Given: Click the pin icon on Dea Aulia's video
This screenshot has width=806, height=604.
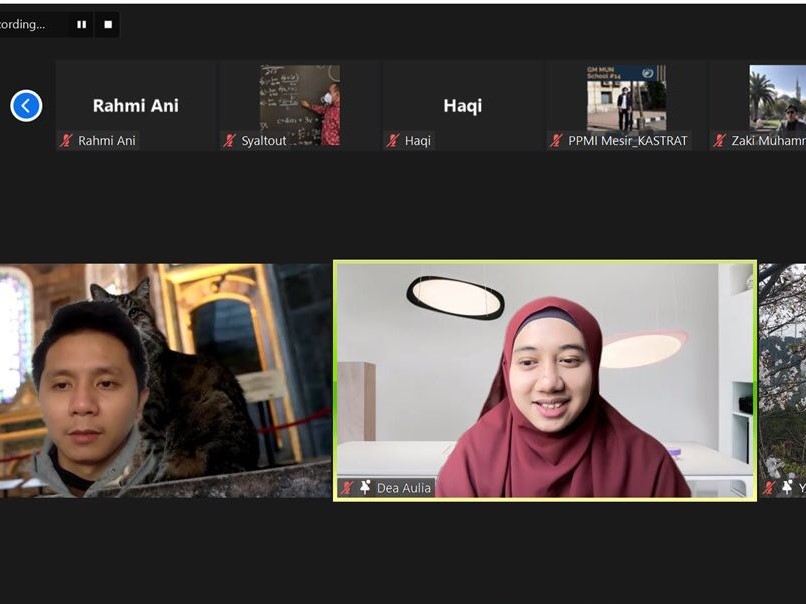Looking at the screenshot, I should pyautogui.click(x=366, y=488).
